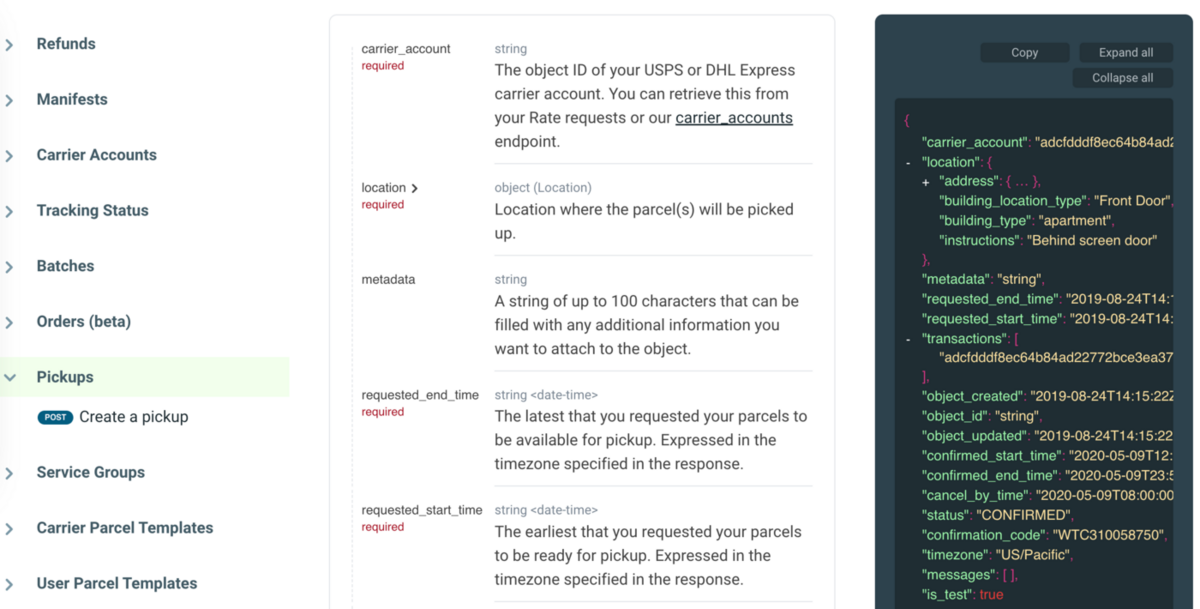Expand the address object plus toggle
The height and width of the screenshot is (609, 1200).
coord(926,182)
